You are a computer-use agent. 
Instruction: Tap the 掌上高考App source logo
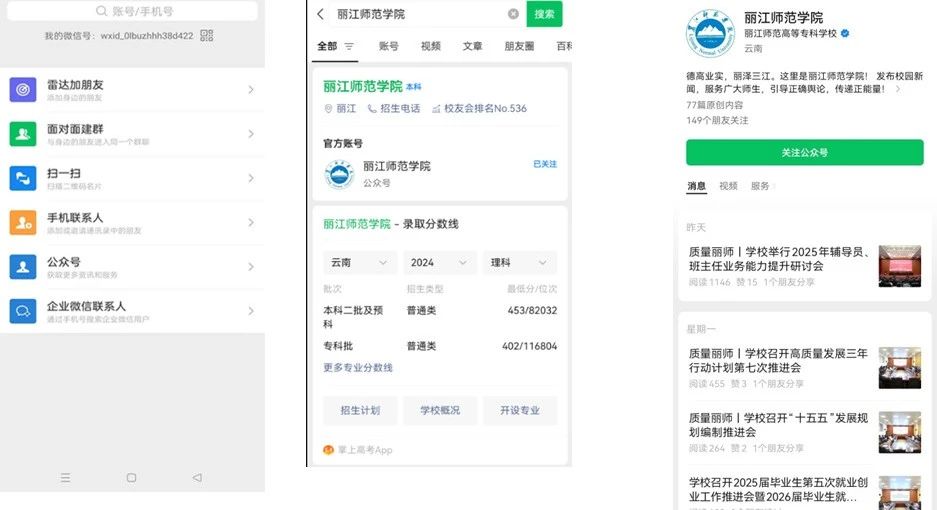tap(328, 450)
